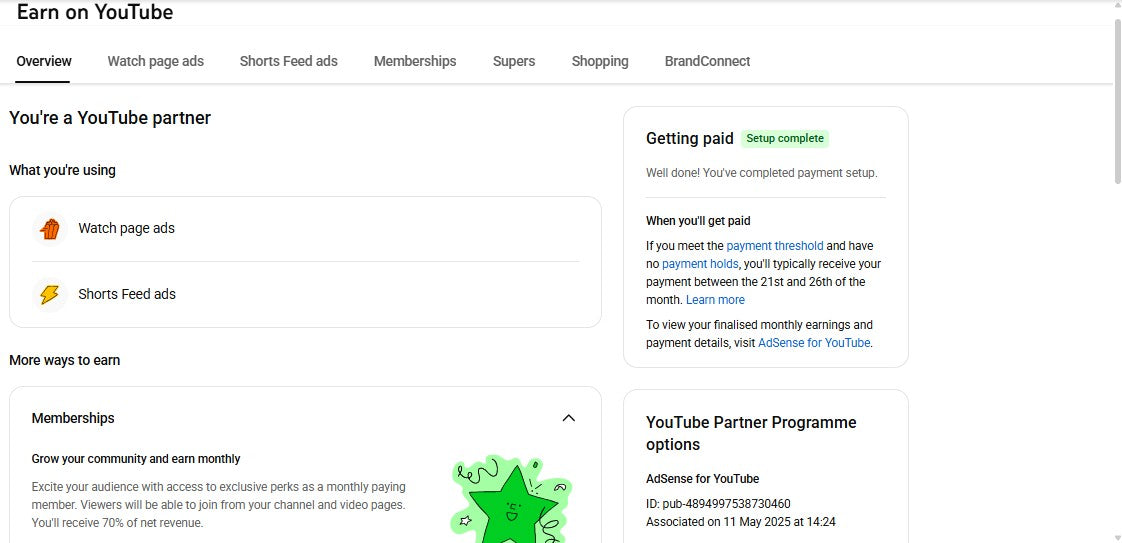Open the Shorts Feed ads tab

pyautogui.click(x=288, y=61)
